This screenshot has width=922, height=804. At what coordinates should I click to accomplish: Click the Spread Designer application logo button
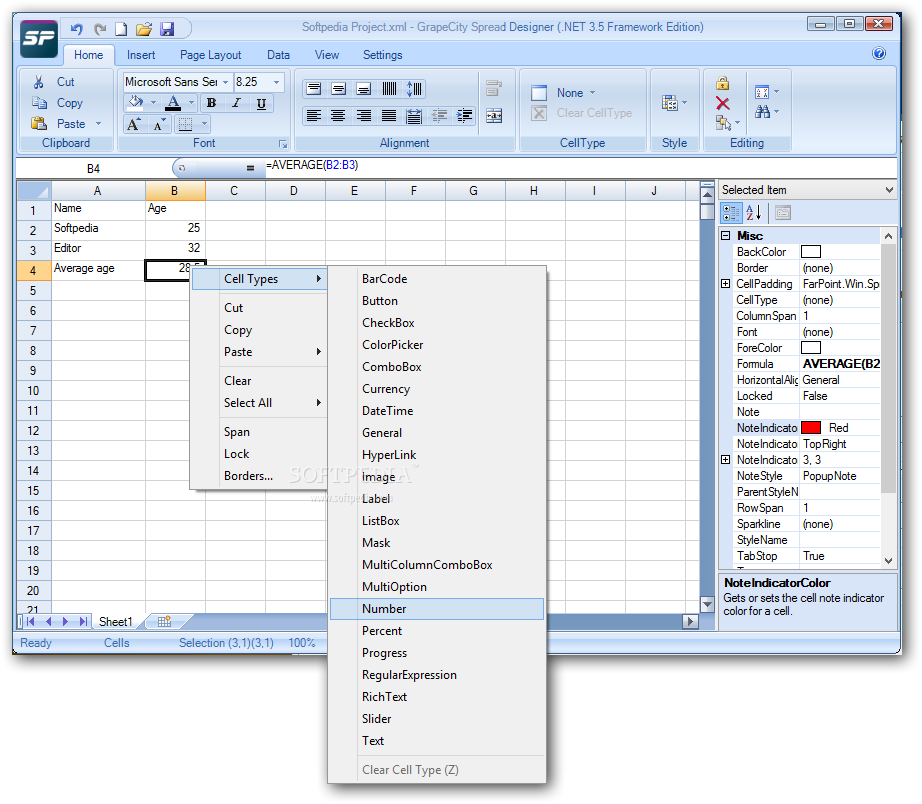click(x=39, y=39)
